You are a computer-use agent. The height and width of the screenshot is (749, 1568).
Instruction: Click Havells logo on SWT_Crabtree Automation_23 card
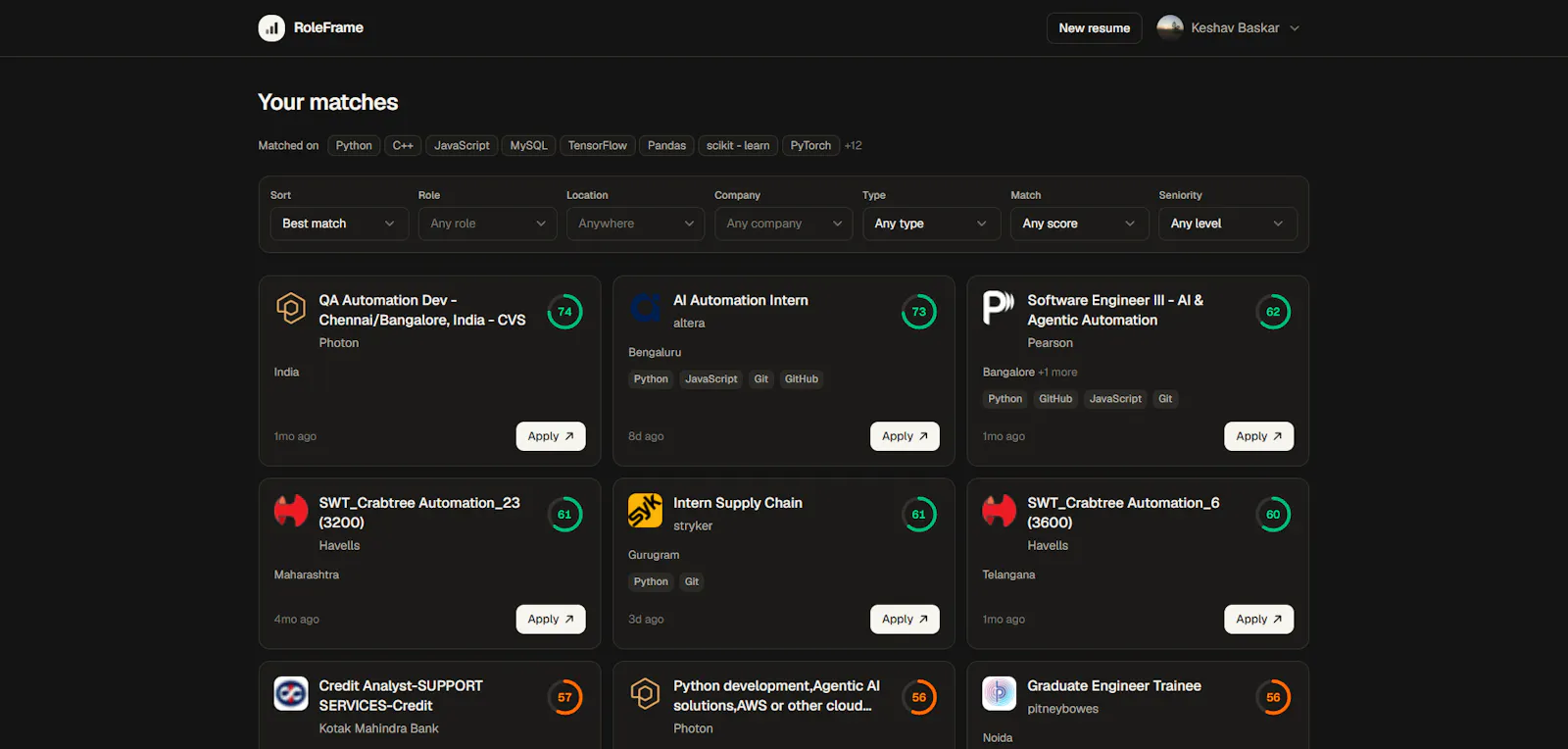tap(291, 511)
